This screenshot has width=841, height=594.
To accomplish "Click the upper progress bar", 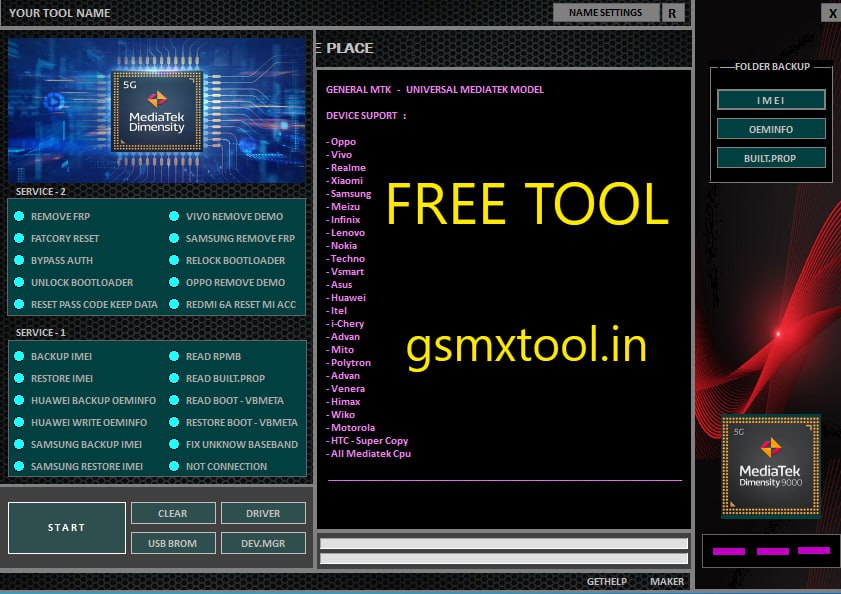I will pyautogui.click(x=504, y=544).
